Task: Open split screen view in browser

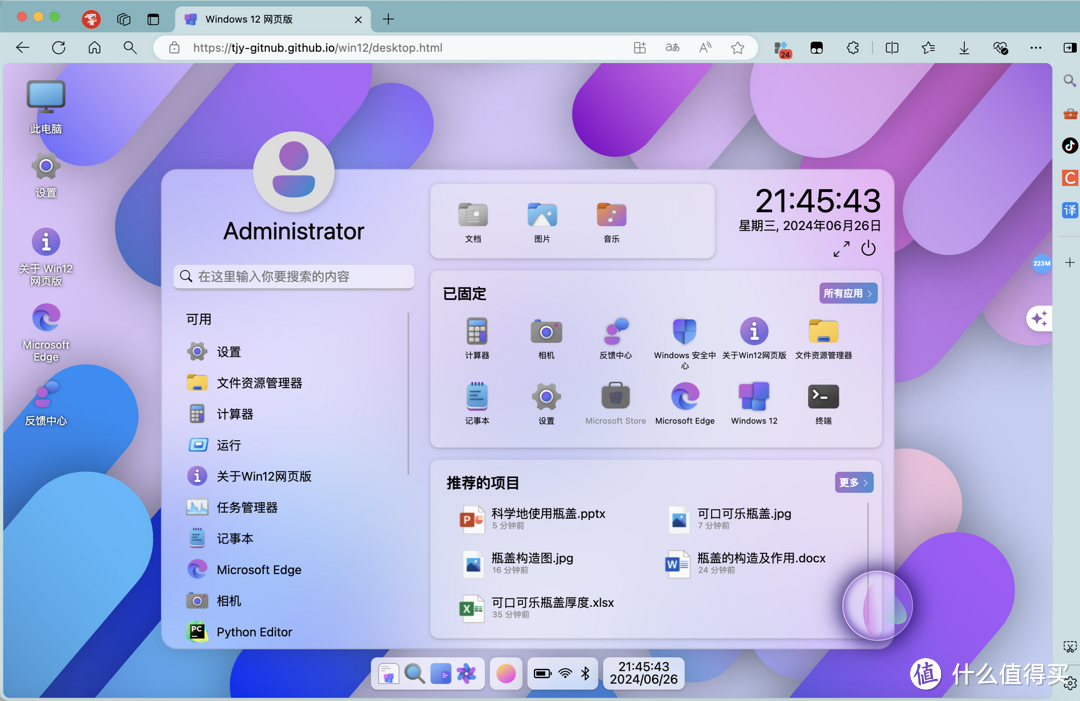Action: click(x=892, y=48)
